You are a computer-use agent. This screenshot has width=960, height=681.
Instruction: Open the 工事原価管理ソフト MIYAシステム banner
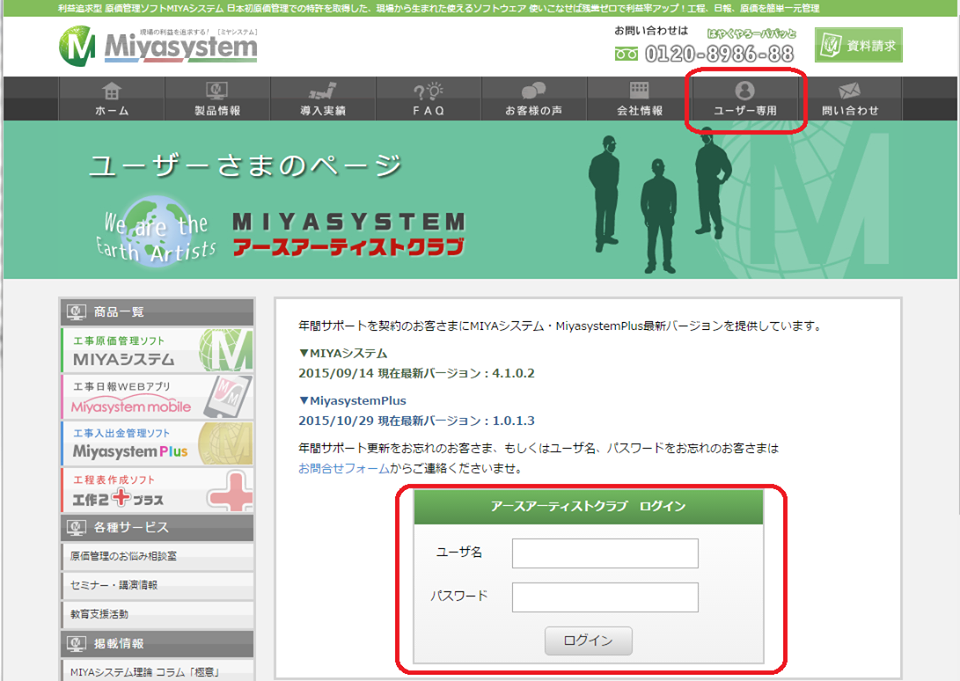(x=157, y=350)
